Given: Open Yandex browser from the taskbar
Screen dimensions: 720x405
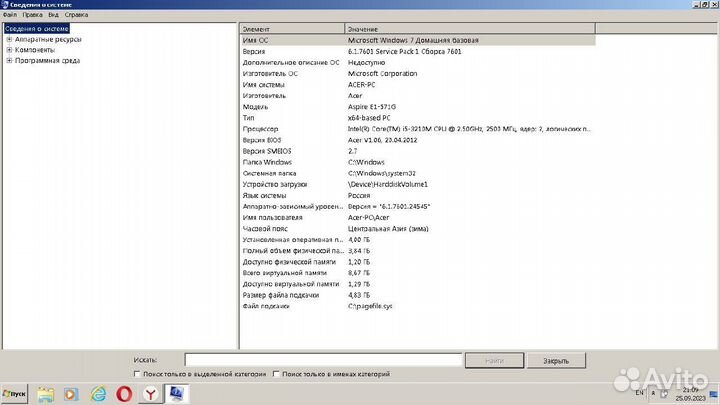Looking at the screenshot, I should [151, 394].
